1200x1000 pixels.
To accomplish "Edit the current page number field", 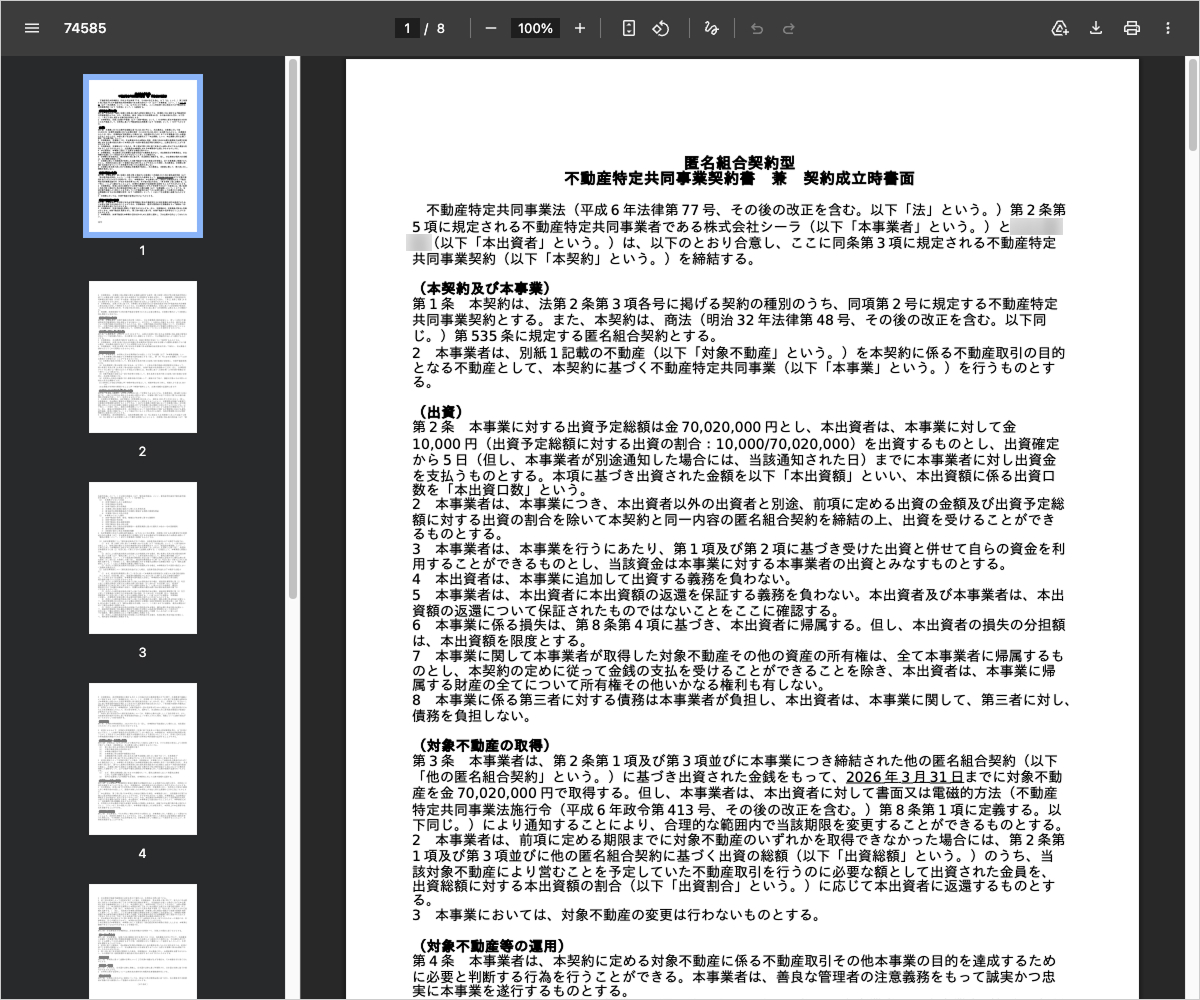I will click(407, 28).
